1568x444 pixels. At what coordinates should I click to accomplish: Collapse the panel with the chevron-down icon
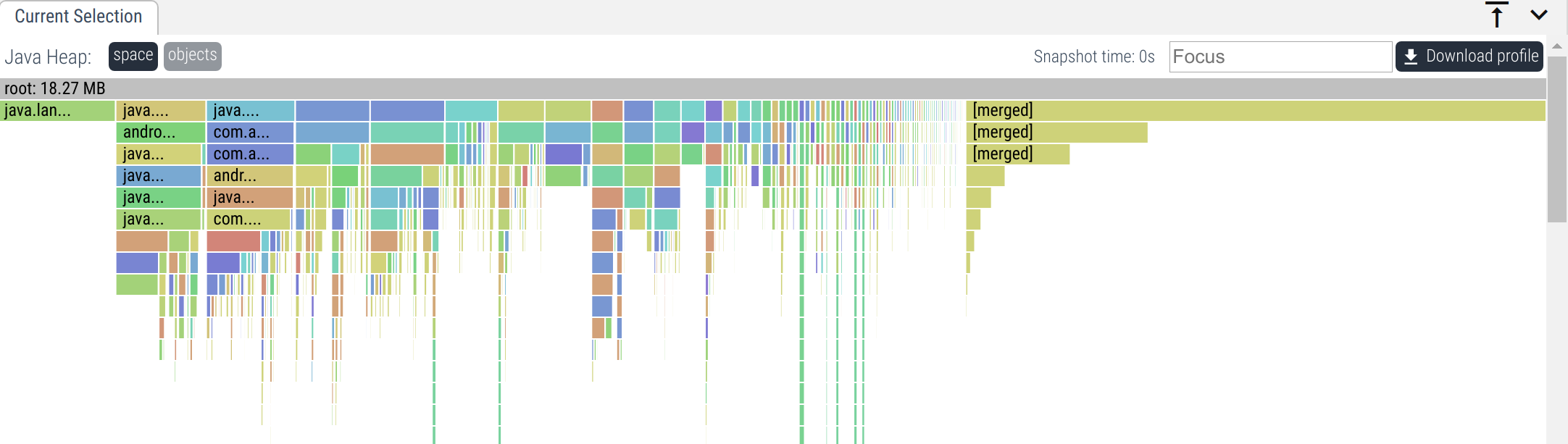[x=1539, y=15]
